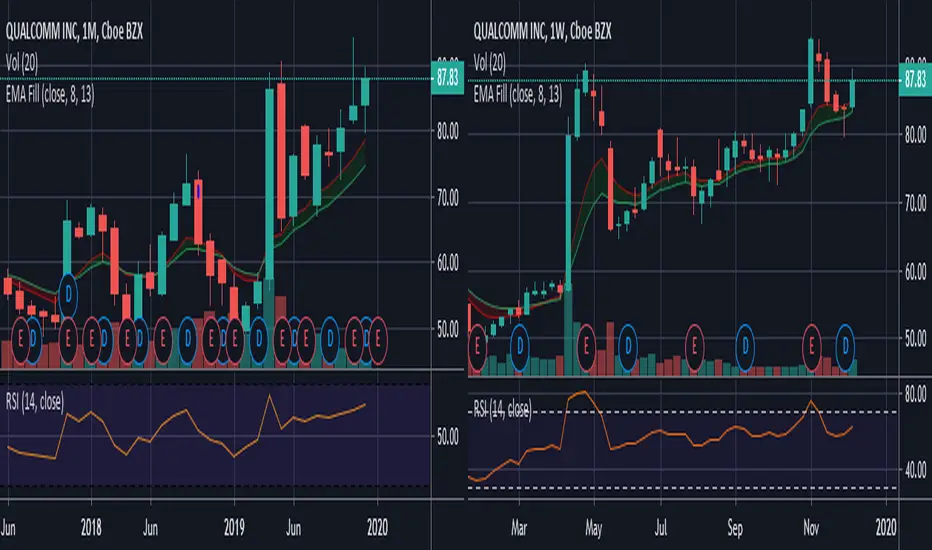Click 60.00 on the weekly chart price axis
The image size is (932, 550).
[915, 272]
